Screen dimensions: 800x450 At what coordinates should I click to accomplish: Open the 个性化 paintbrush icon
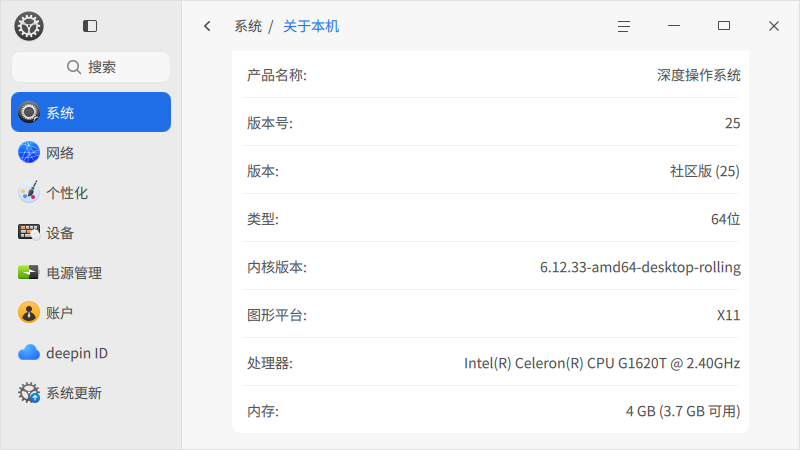coord(29,192)
